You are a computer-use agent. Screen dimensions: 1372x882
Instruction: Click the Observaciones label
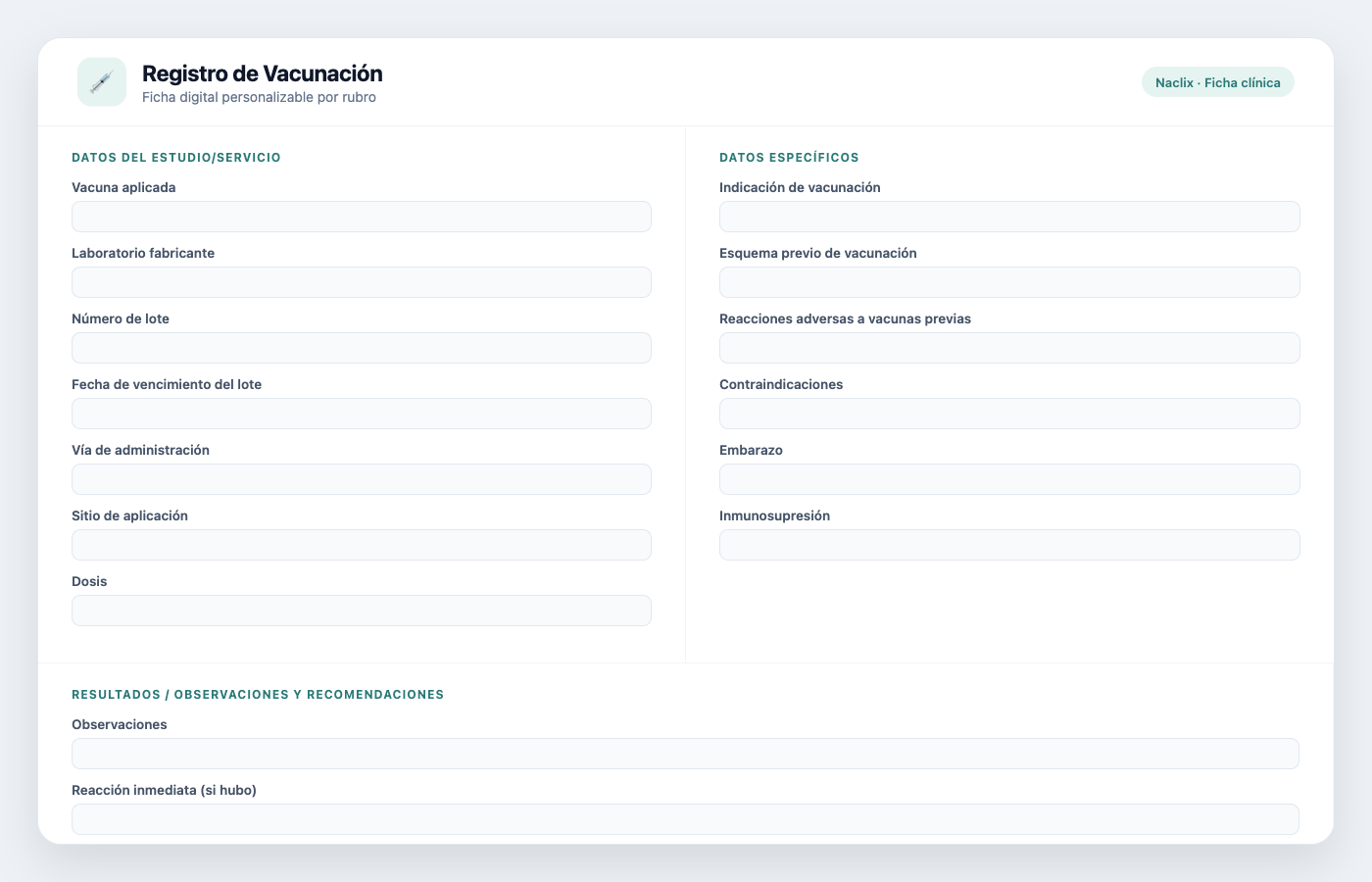120,724
